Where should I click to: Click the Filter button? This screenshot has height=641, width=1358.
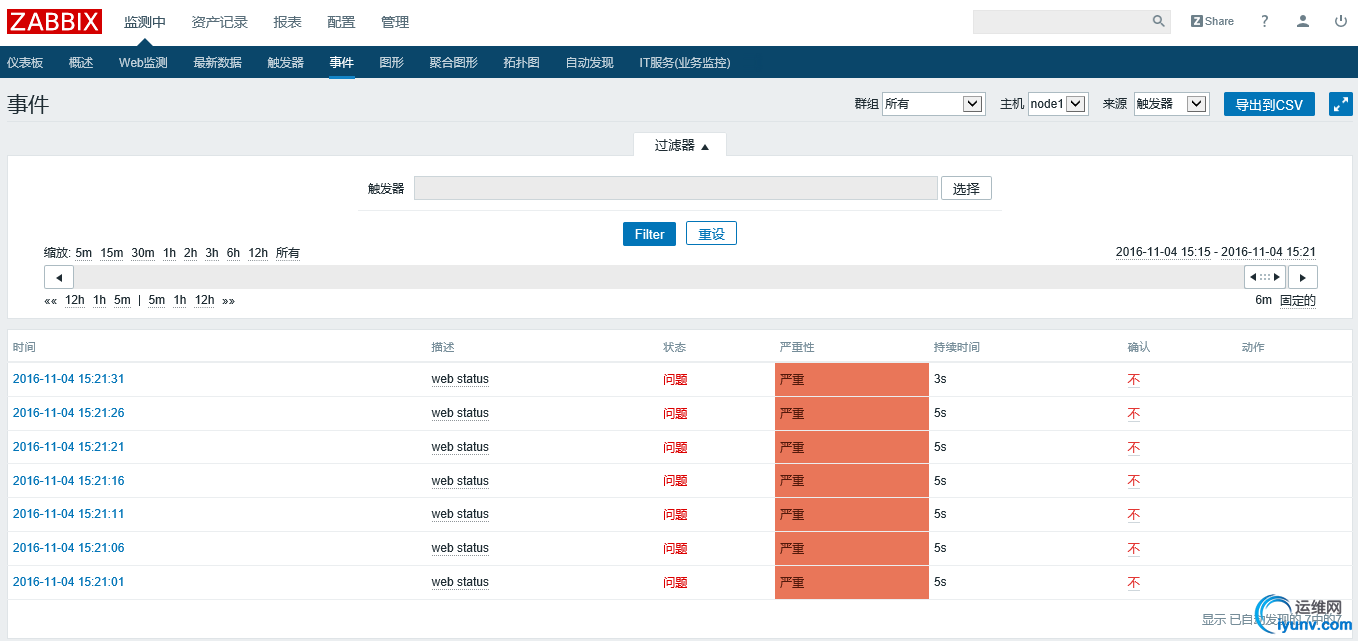(649, 234)
